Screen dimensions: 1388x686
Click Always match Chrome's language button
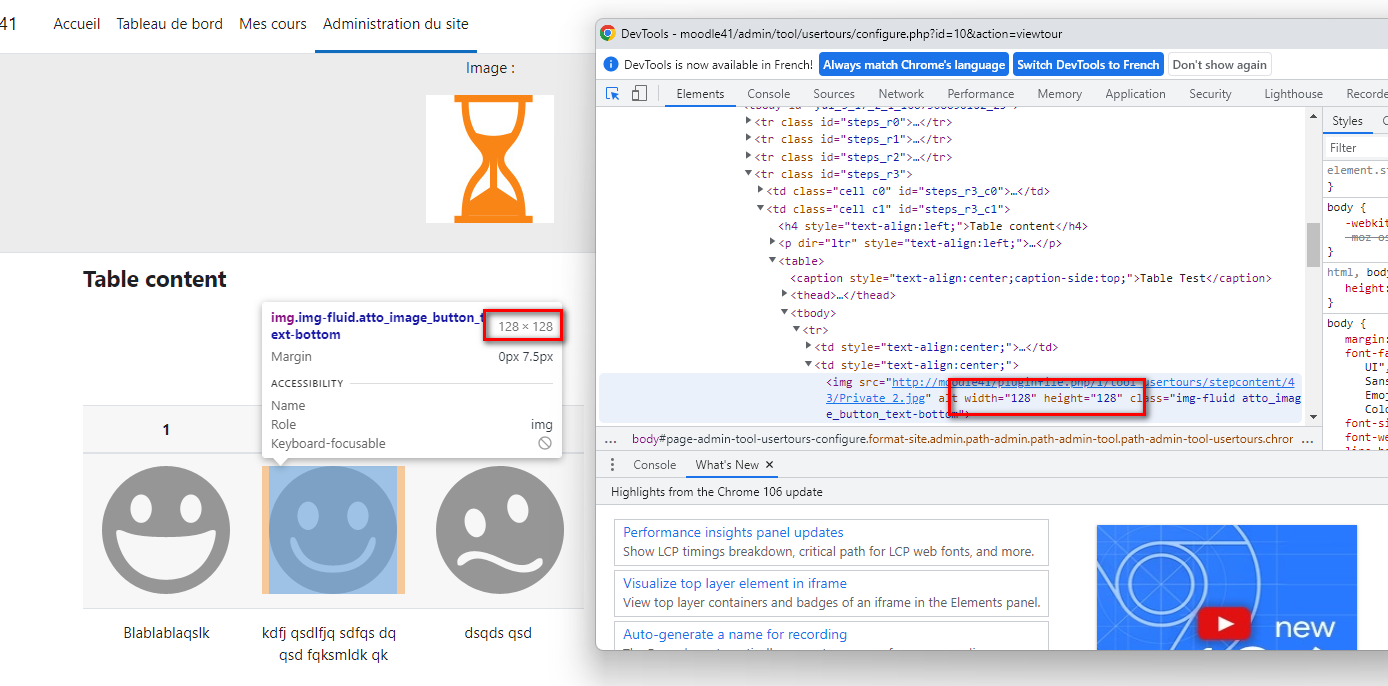[914, 65]
